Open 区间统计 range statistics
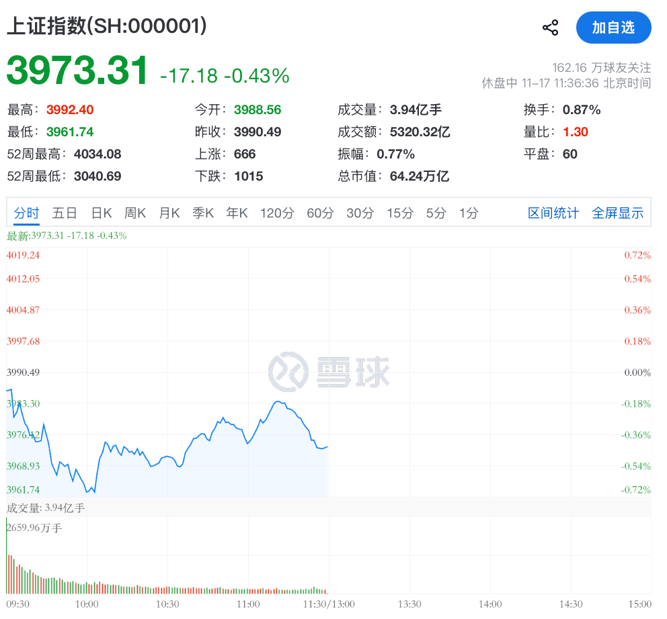This screenshot has width=667, height=619. pyautogui.click(x=553, y=213)
